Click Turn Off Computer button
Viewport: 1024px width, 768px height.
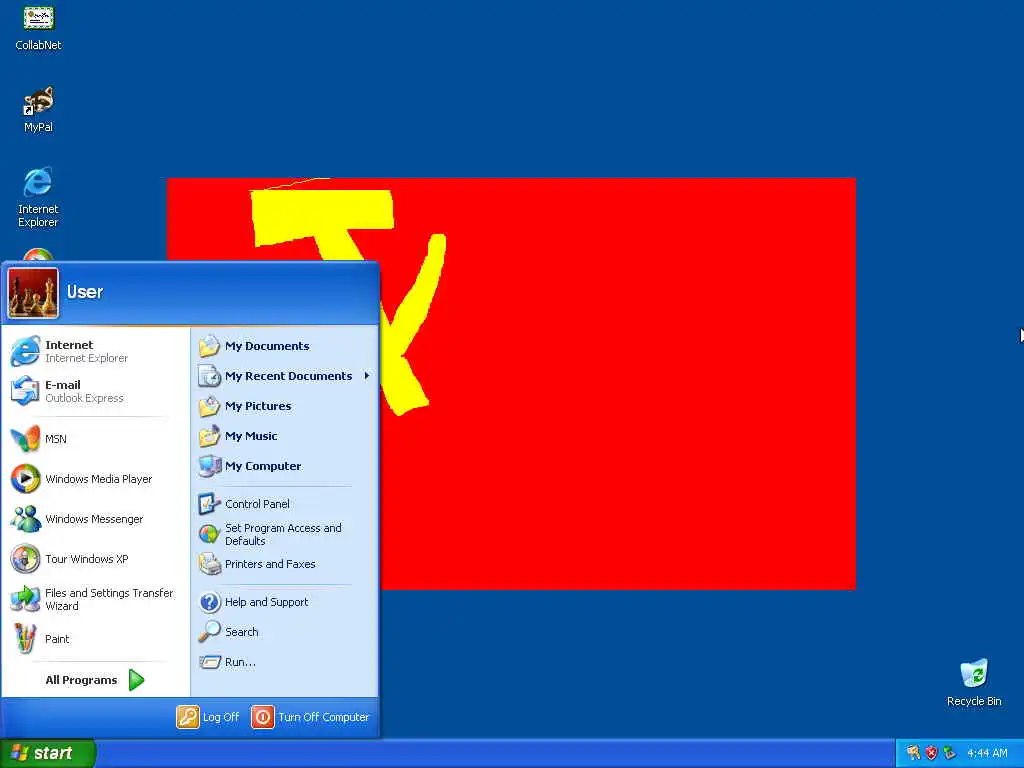pos(311,717)
